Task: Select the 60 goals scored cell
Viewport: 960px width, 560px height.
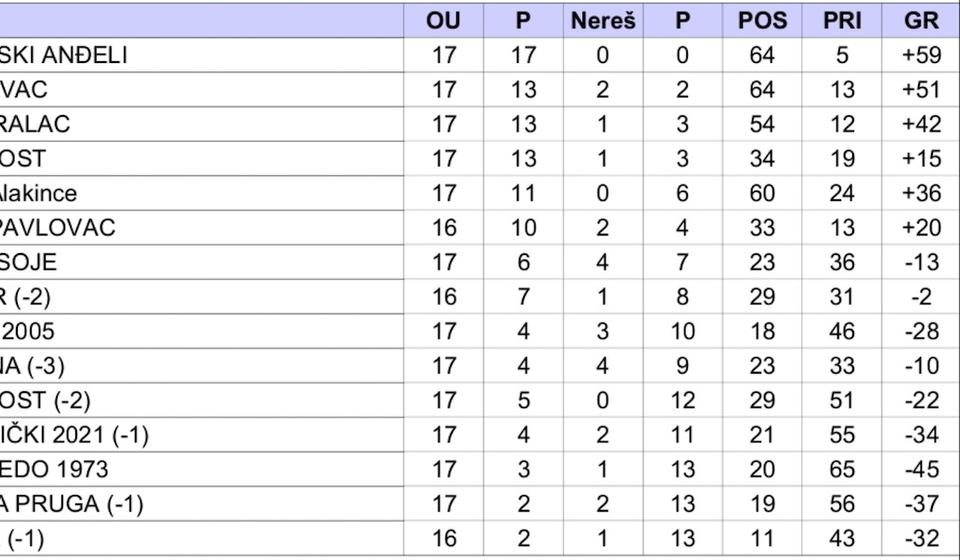Action: point(762,193)
